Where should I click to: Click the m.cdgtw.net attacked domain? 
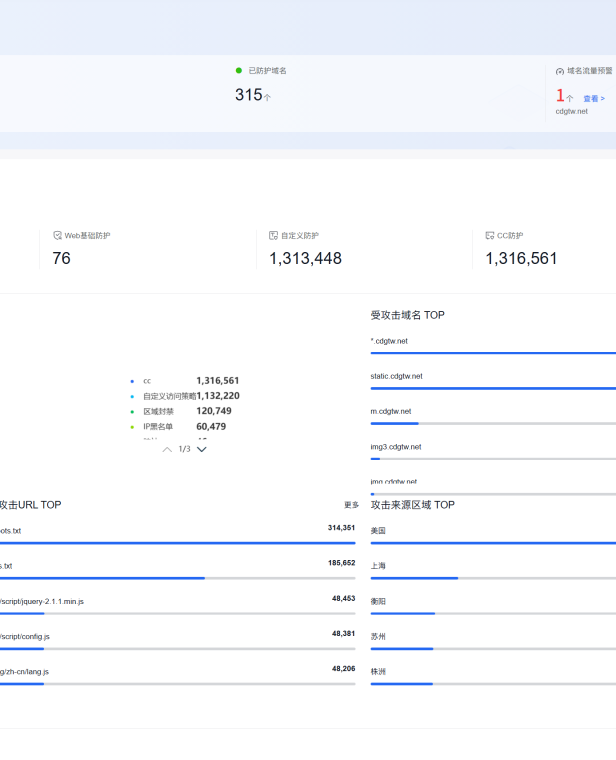391,412
